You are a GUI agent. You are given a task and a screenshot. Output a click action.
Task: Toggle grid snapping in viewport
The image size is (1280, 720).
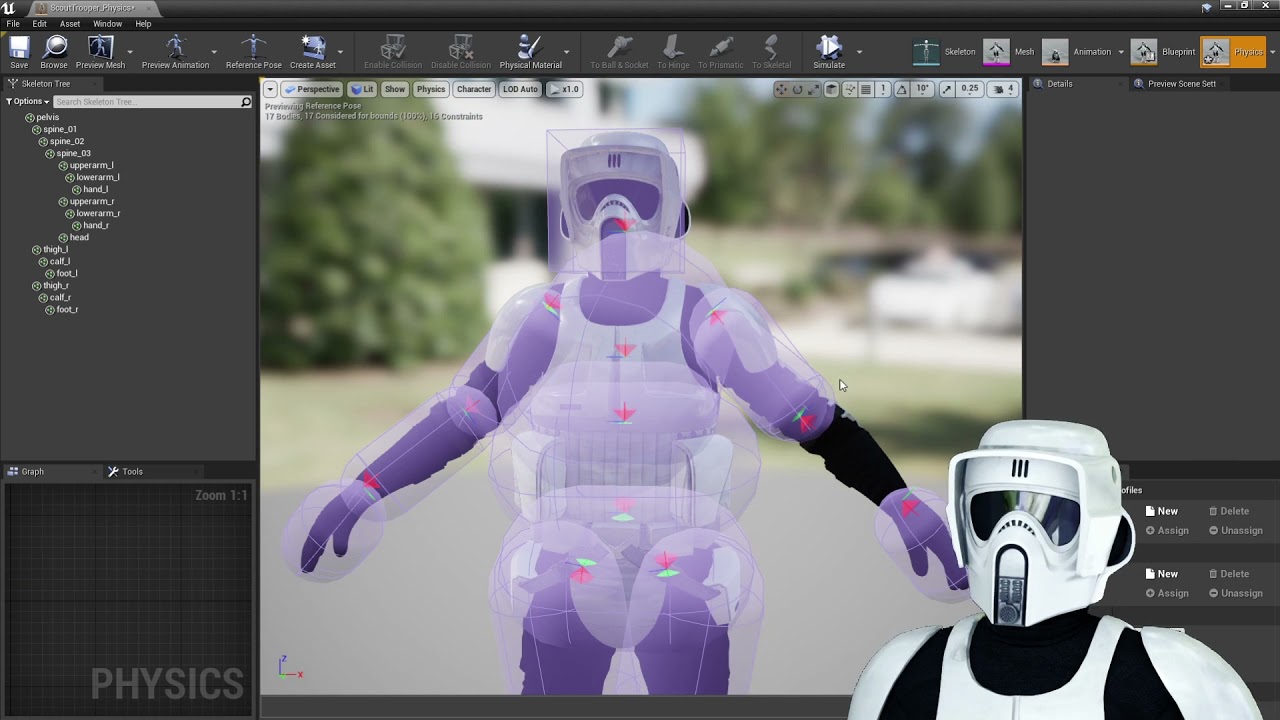[x=866, y=89]
